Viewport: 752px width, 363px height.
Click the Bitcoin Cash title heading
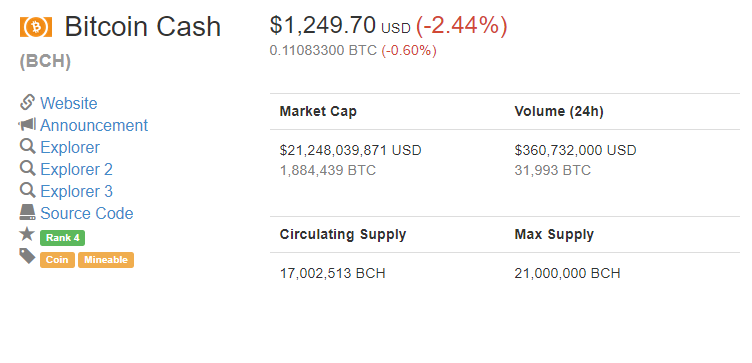pos(142,27)
